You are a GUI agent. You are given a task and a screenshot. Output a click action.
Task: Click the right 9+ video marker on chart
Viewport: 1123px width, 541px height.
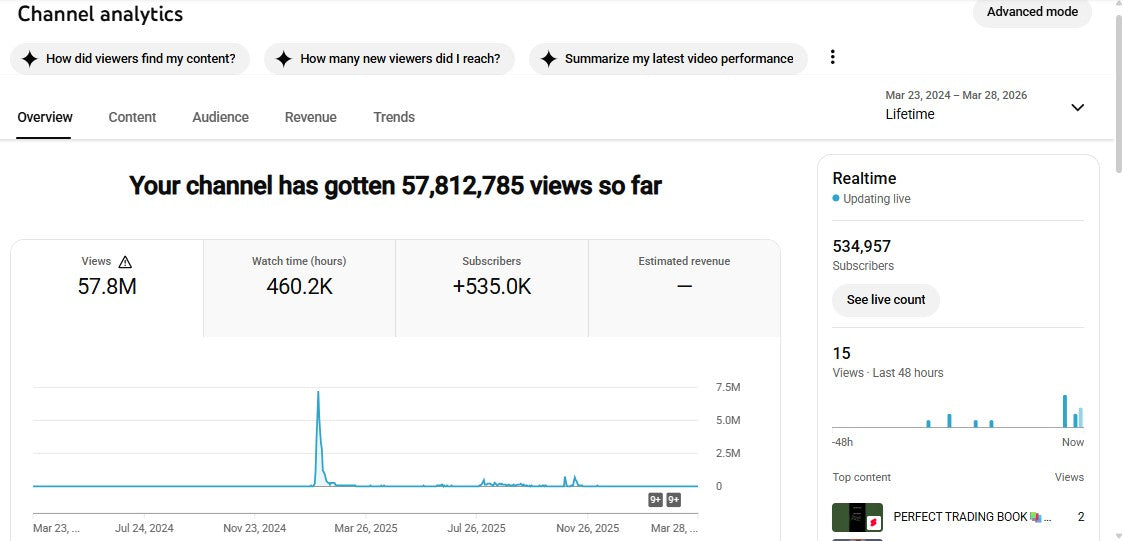click(x=674, y=500)
